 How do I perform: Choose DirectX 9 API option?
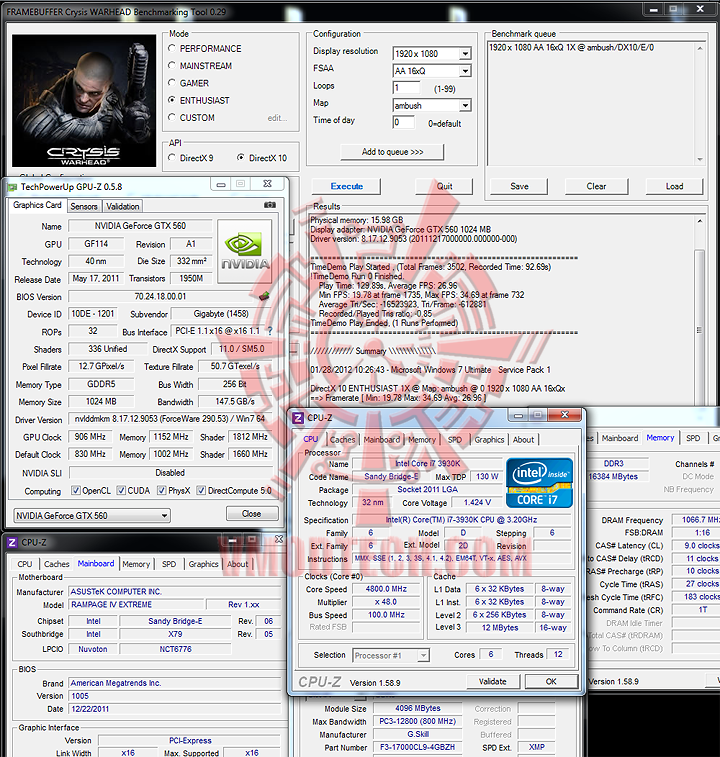(x=171, y=157)
